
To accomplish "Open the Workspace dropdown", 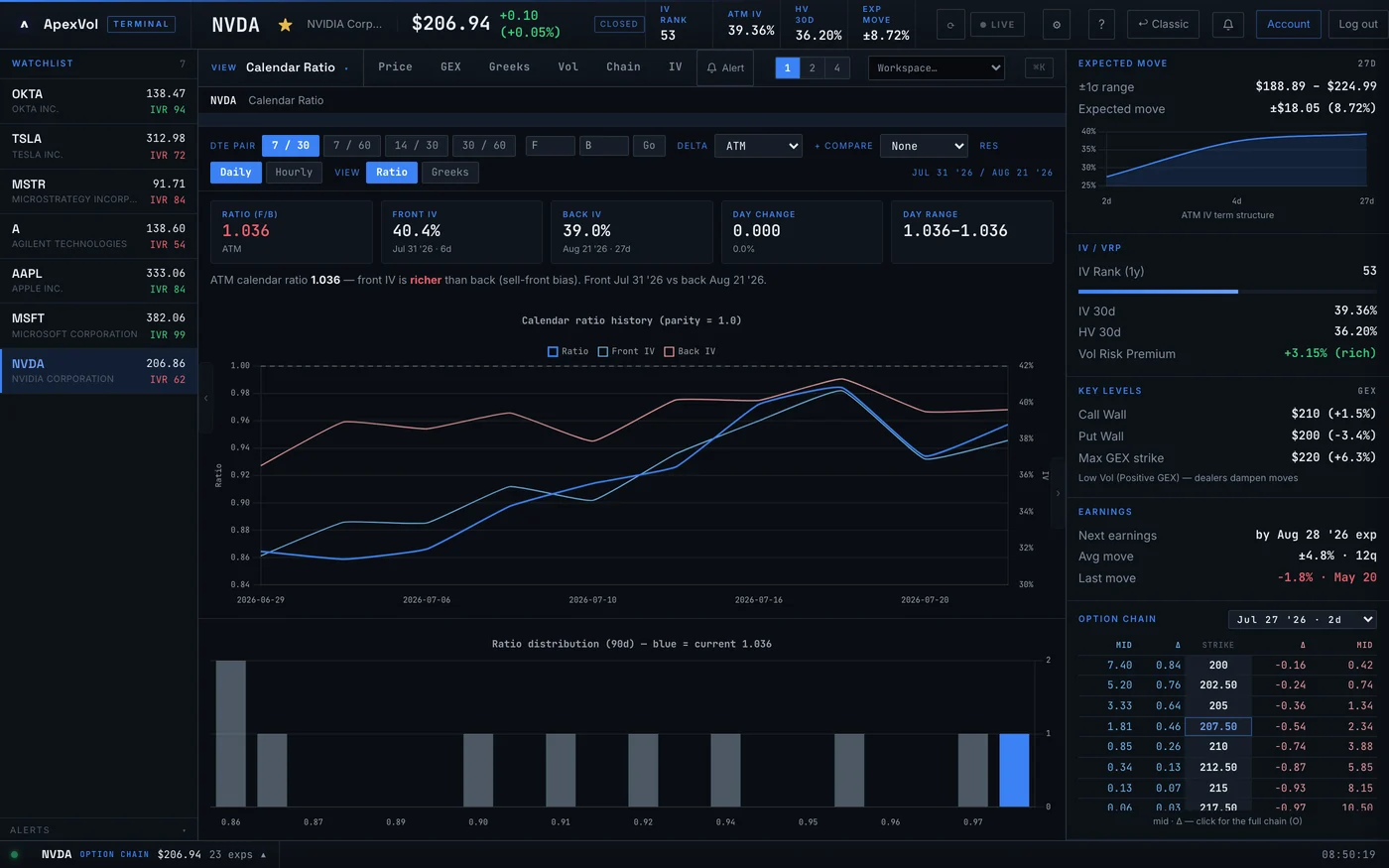I will 937,67.
